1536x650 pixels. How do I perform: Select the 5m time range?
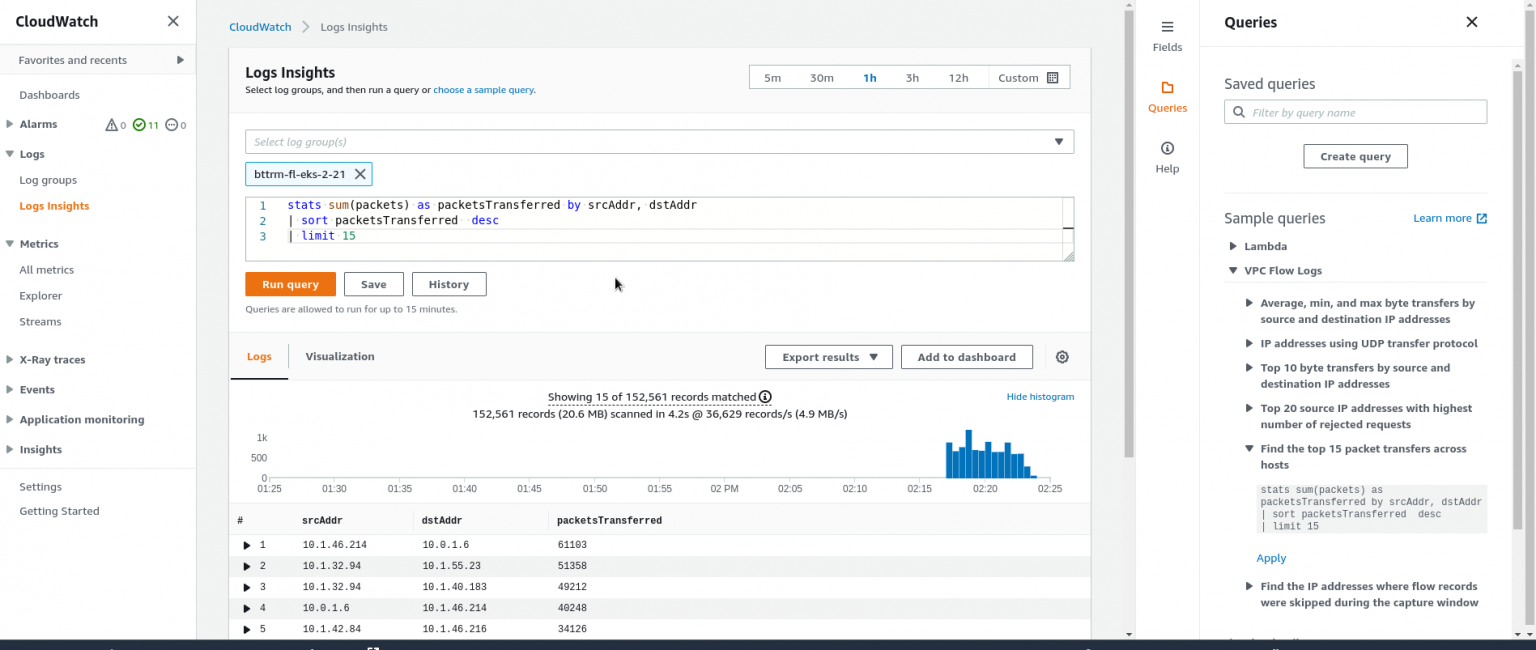coord(772,76)
